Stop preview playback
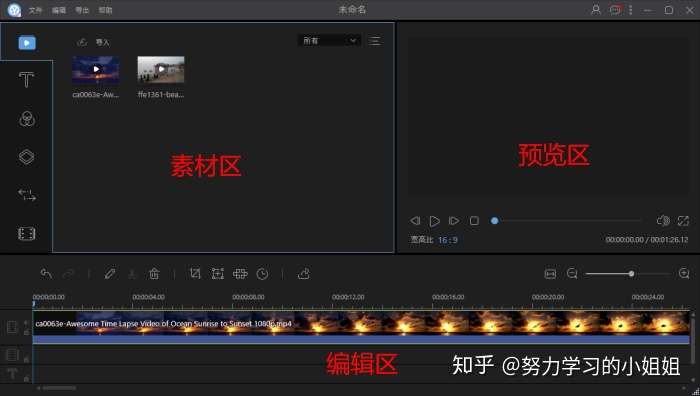700x396 pixels. point(474,221)
